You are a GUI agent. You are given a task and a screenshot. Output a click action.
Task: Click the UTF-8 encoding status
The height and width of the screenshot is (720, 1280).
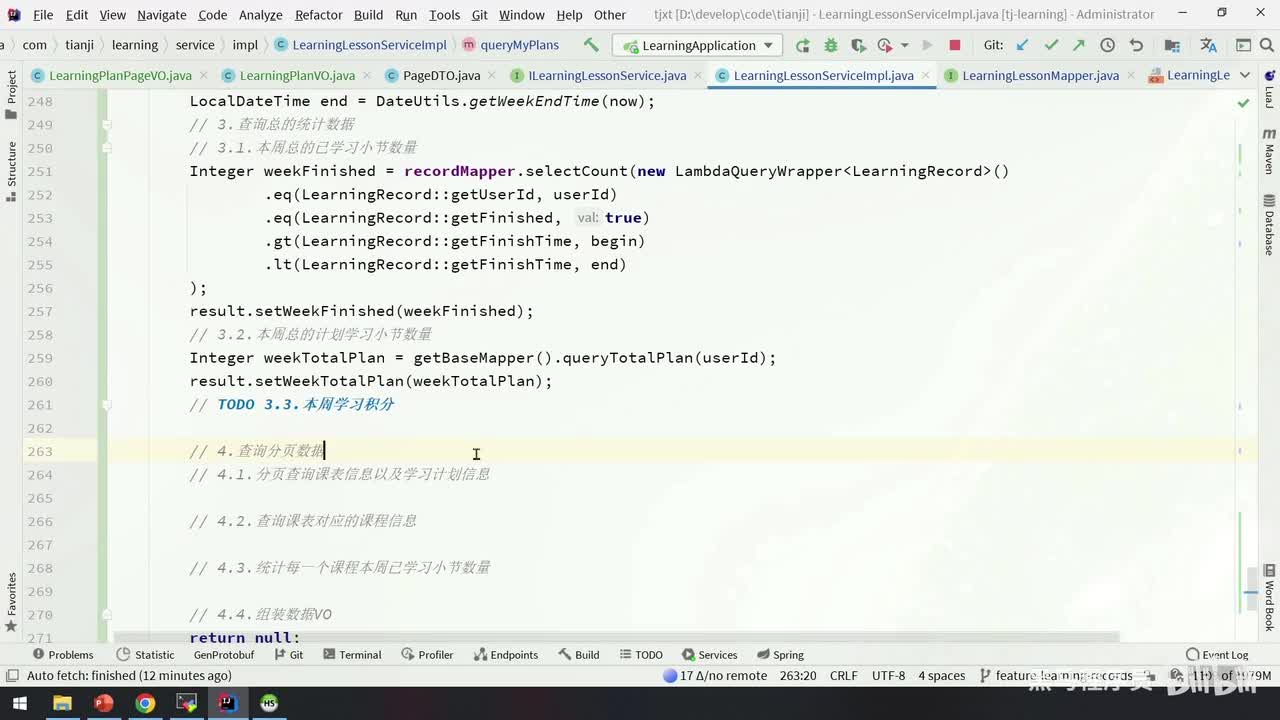coord(888,676)
